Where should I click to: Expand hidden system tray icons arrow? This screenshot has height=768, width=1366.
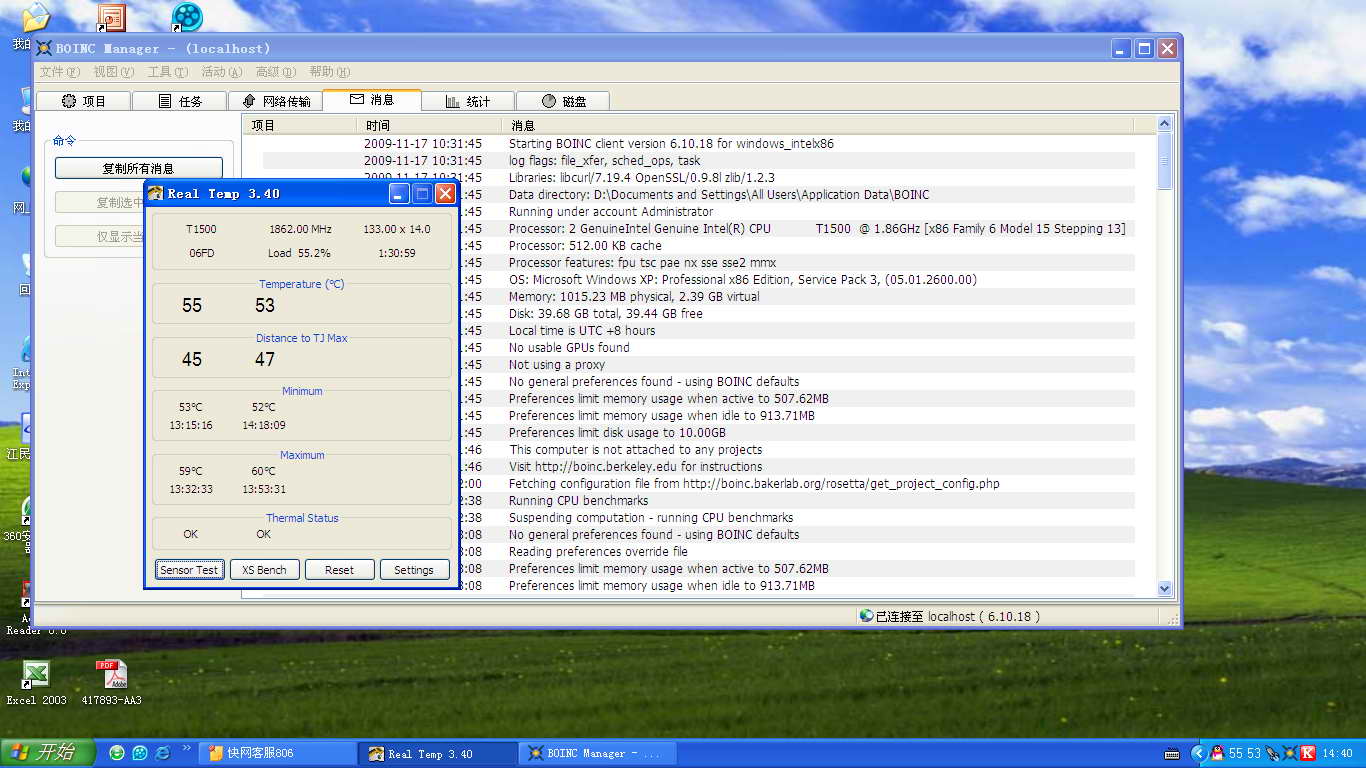(1199, 753)
